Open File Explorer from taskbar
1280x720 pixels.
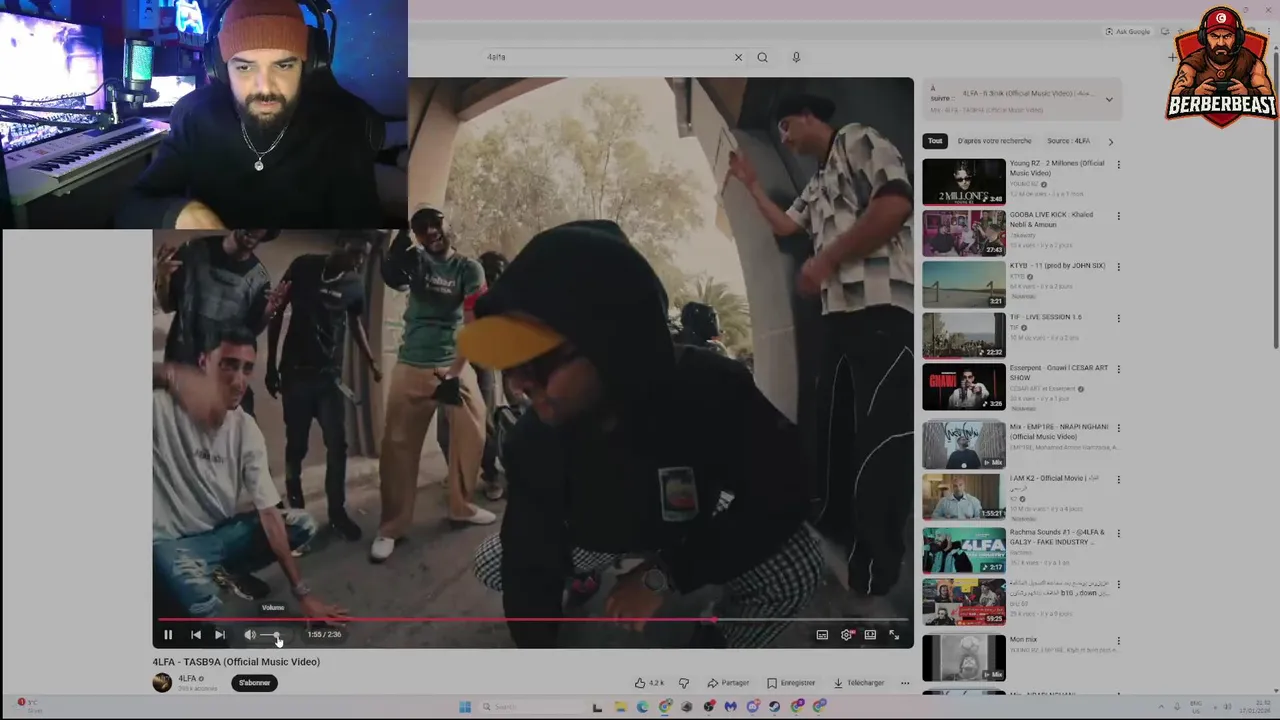[x=620, y=707]
